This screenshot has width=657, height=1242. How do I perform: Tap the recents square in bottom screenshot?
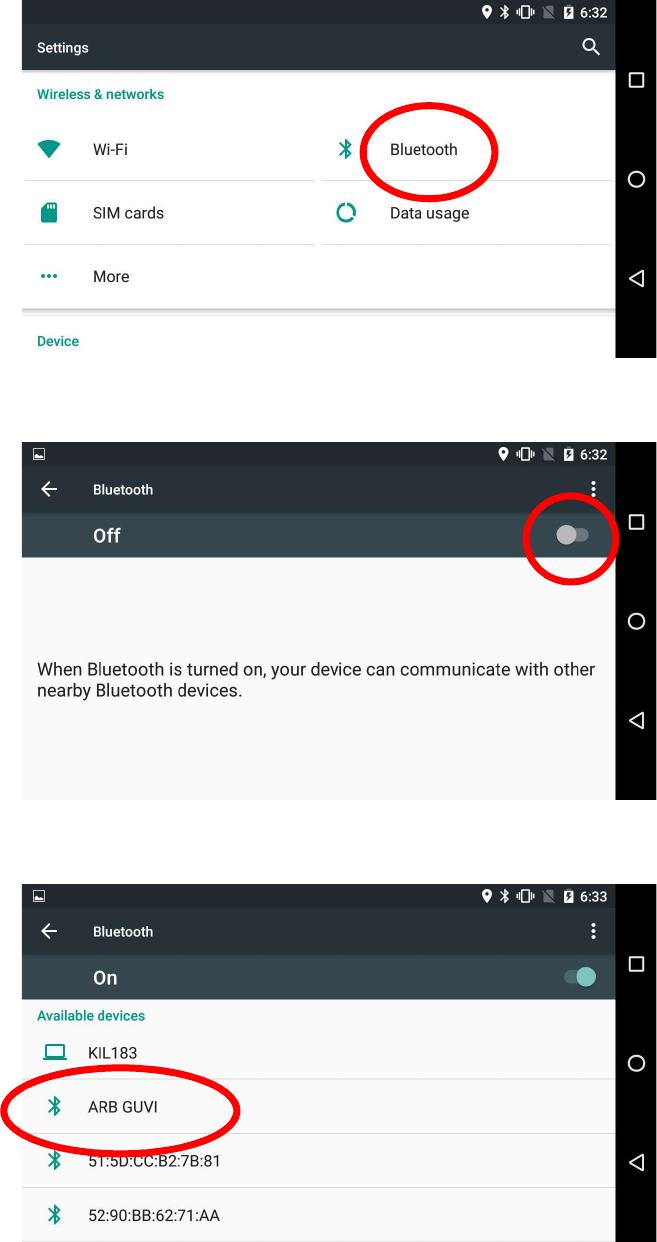tap(636, 964)
